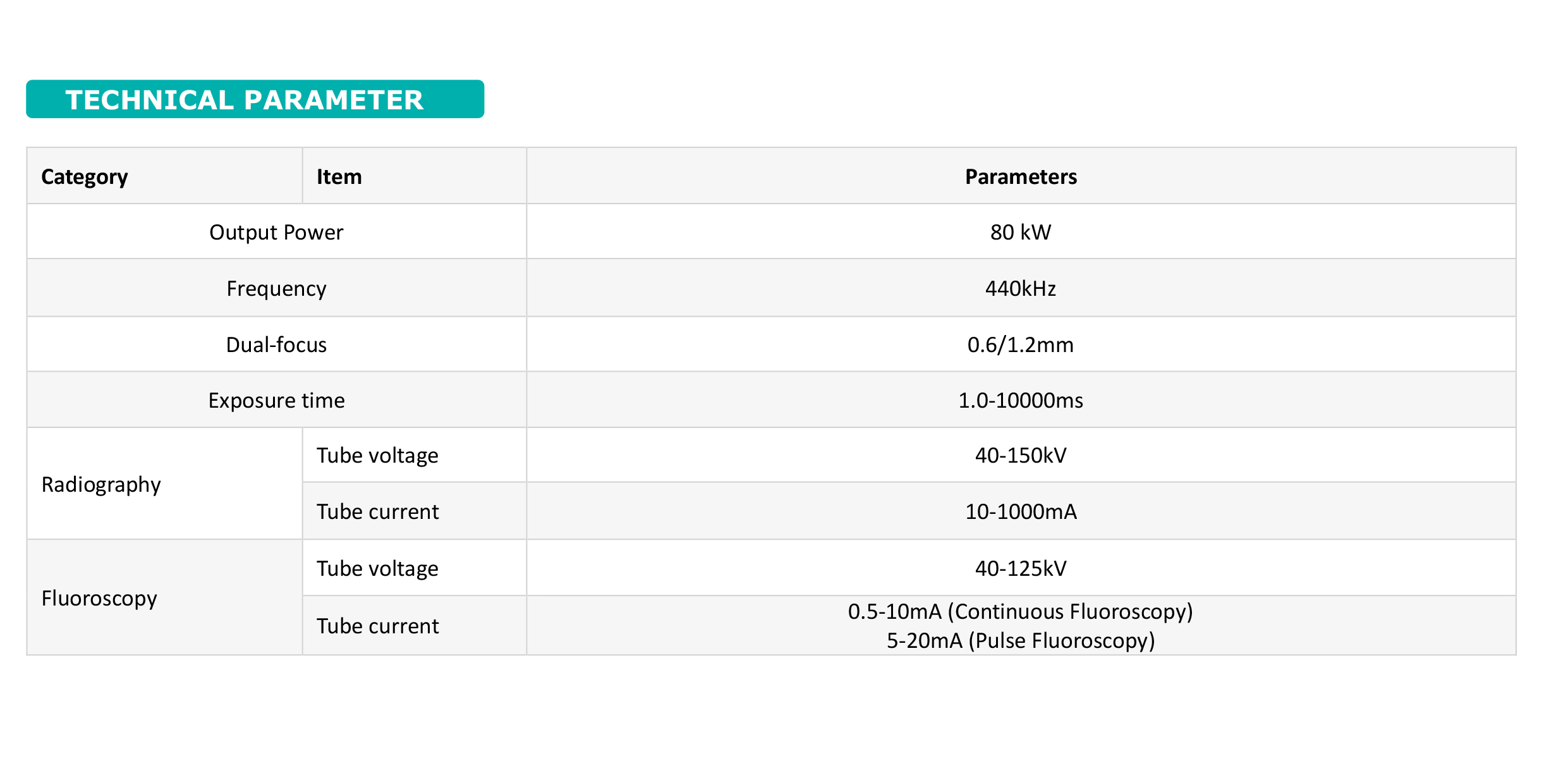Select the Fluoroscopy category cell
1568x761 pixels.
pyautogui.click(x=165, y=598)
